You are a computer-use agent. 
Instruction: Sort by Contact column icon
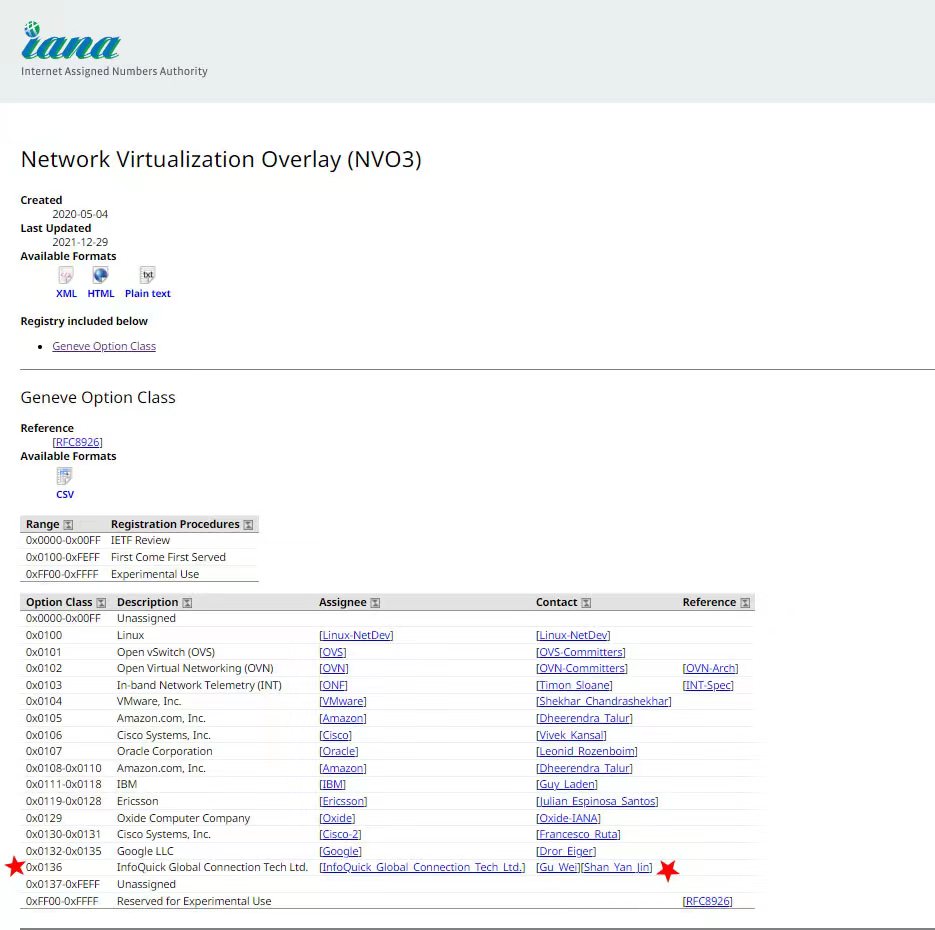586,603
